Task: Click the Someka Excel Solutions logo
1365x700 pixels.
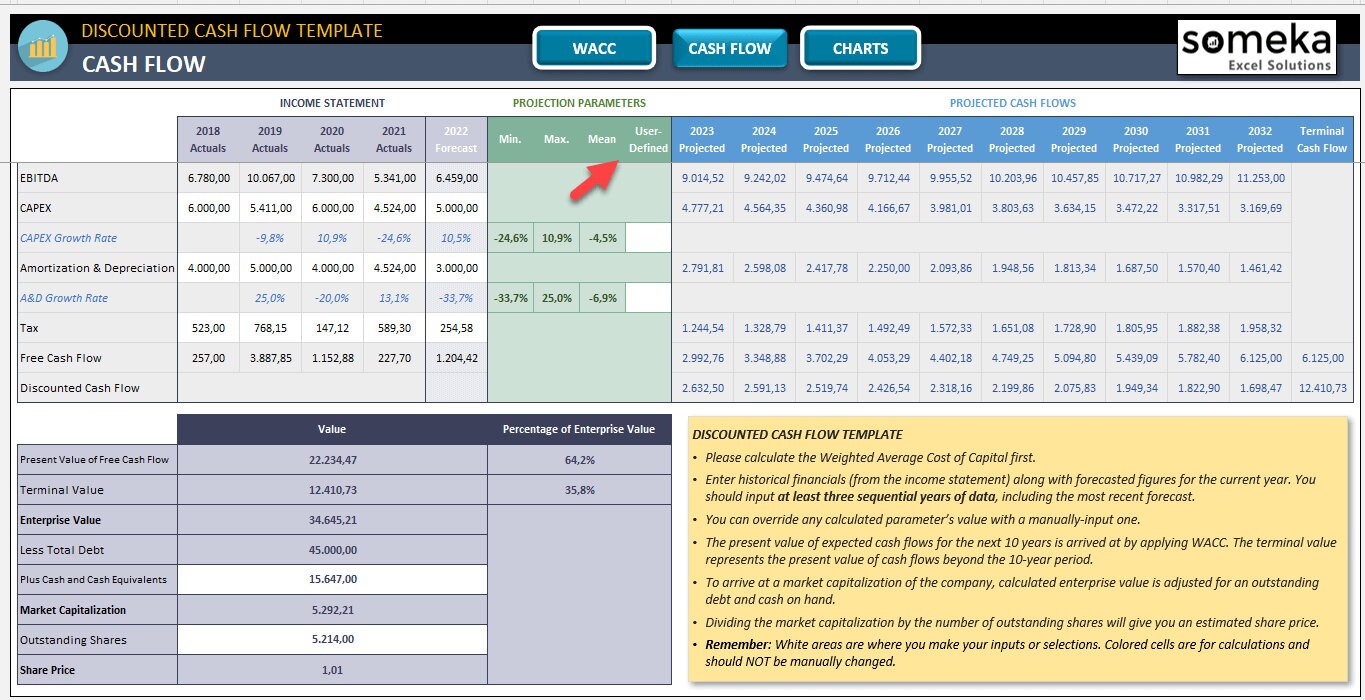Action: (1257, 49)
